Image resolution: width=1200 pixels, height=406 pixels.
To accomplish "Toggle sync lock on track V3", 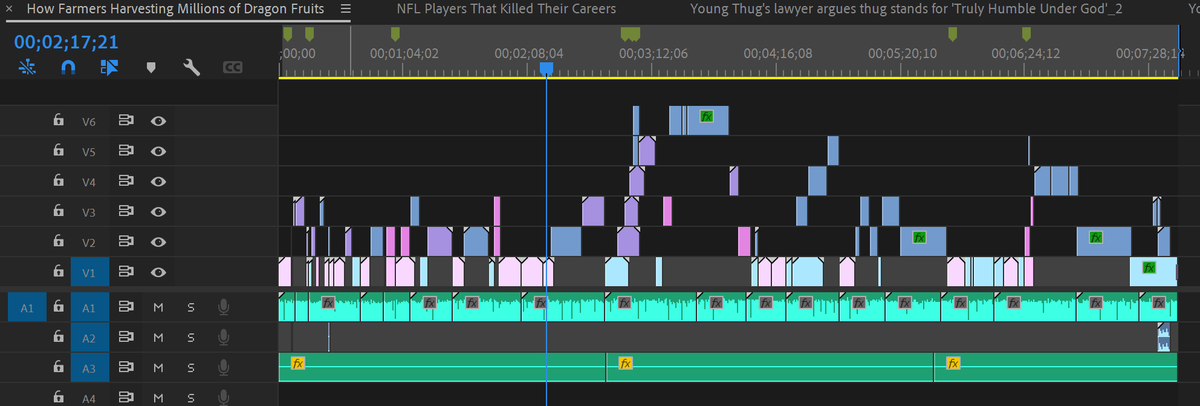I will point(127,211).
